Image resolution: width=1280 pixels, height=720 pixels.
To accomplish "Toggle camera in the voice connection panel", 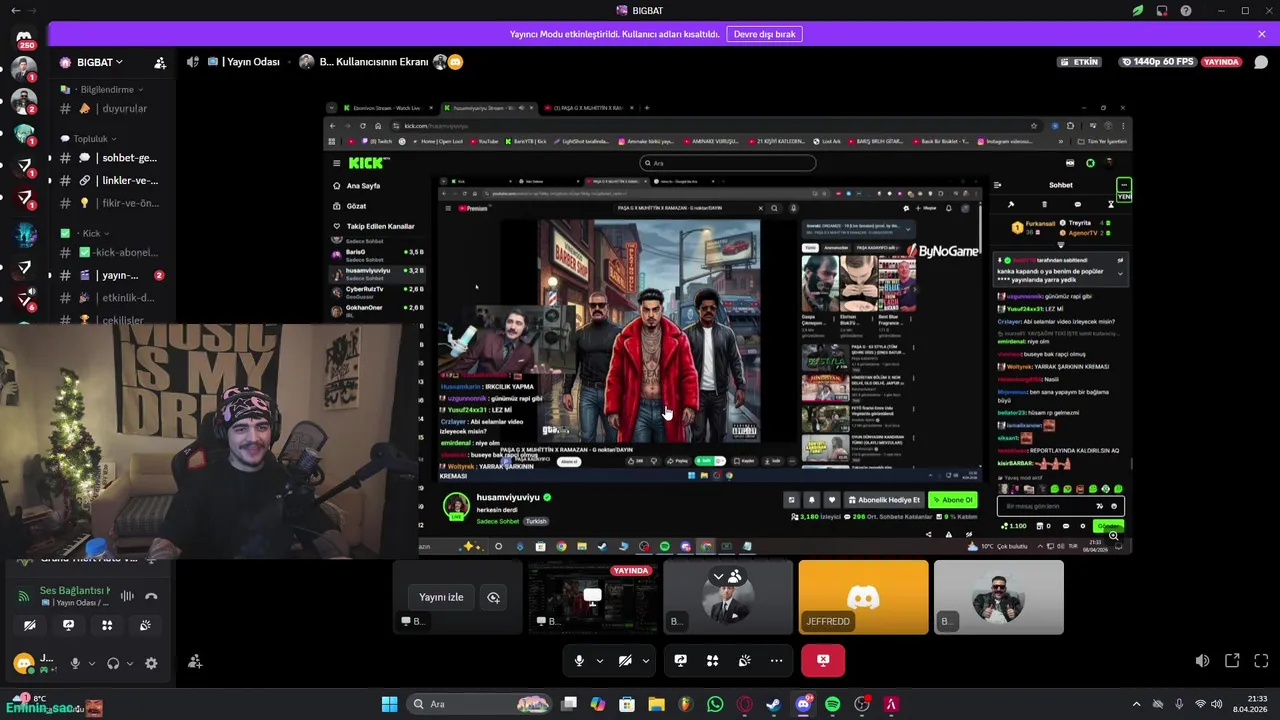I will (x=29, y=625).
